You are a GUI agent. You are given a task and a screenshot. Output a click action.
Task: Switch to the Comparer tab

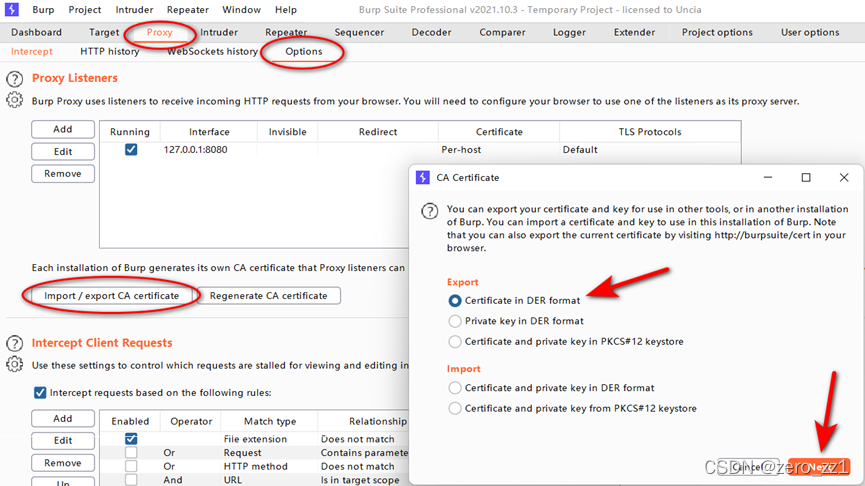[x=502, y=32]
